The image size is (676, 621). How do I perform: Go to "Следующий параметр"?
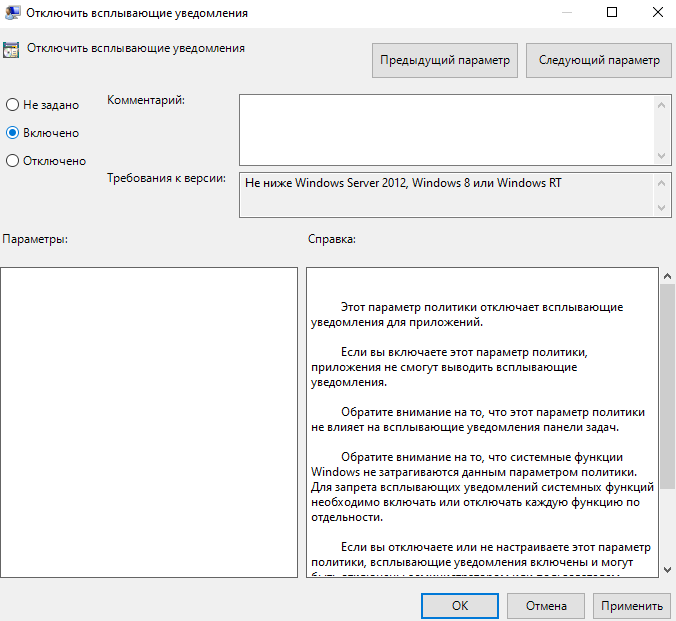(599, 60)
